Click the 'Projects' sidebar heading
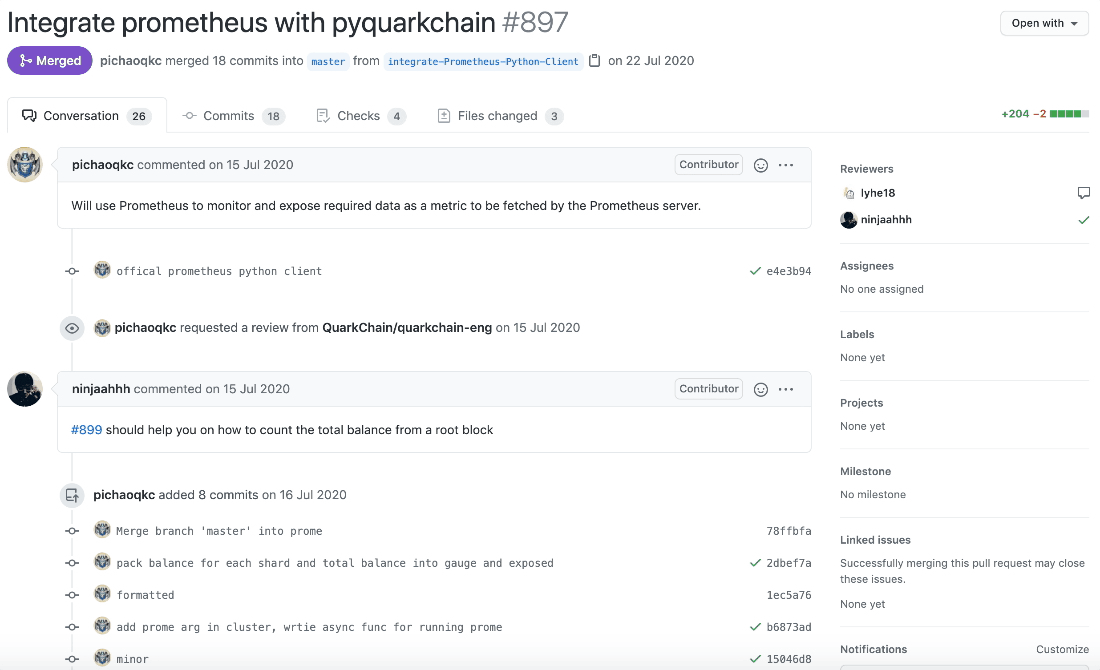The height and width of the screenshot is (670, 1100). [x=861, y=403]
